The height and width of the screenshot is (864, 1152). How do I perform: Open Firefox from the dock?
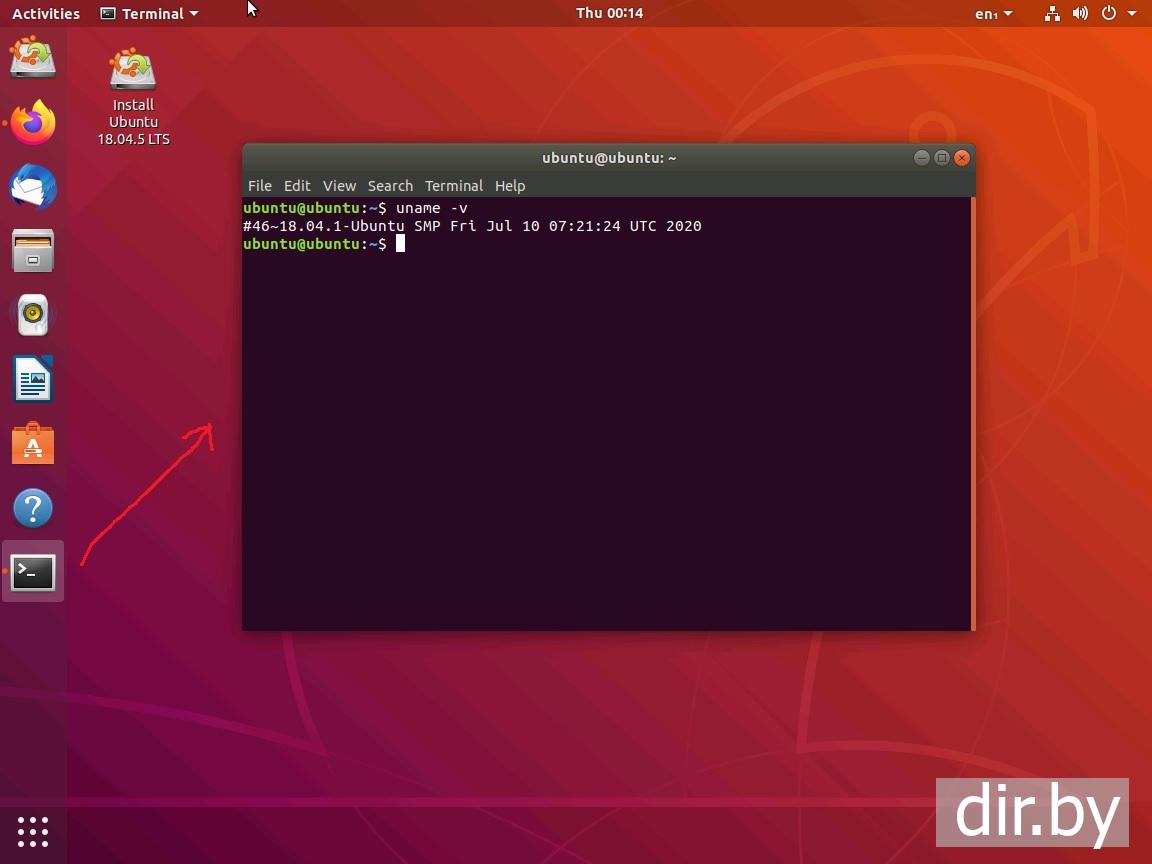click(33, 123)
